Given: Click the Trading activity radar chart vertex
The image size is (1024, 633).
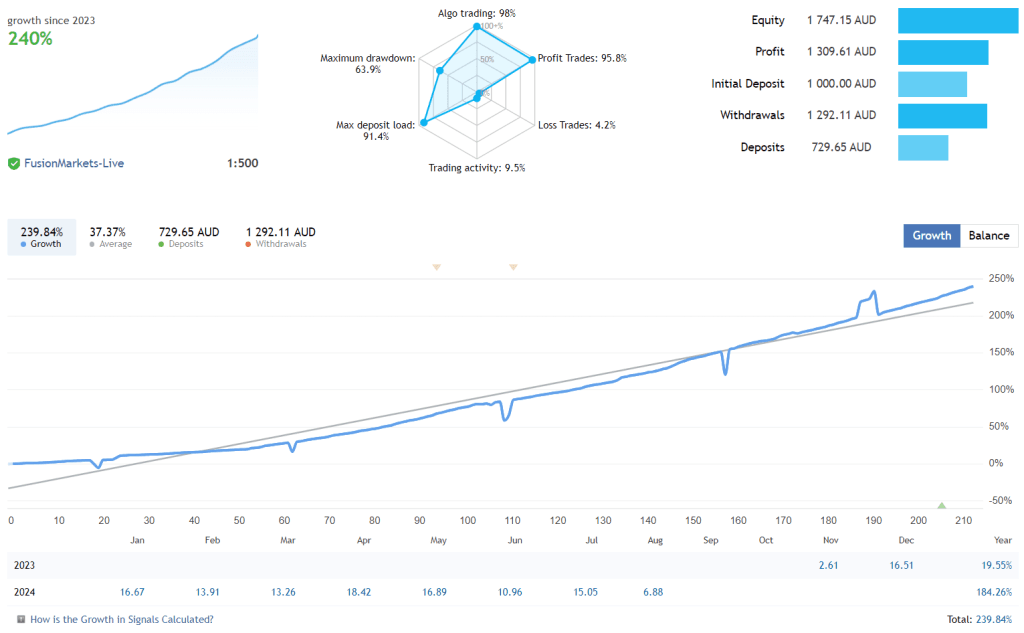Looking at the screenshot, I should pos(477,98).
